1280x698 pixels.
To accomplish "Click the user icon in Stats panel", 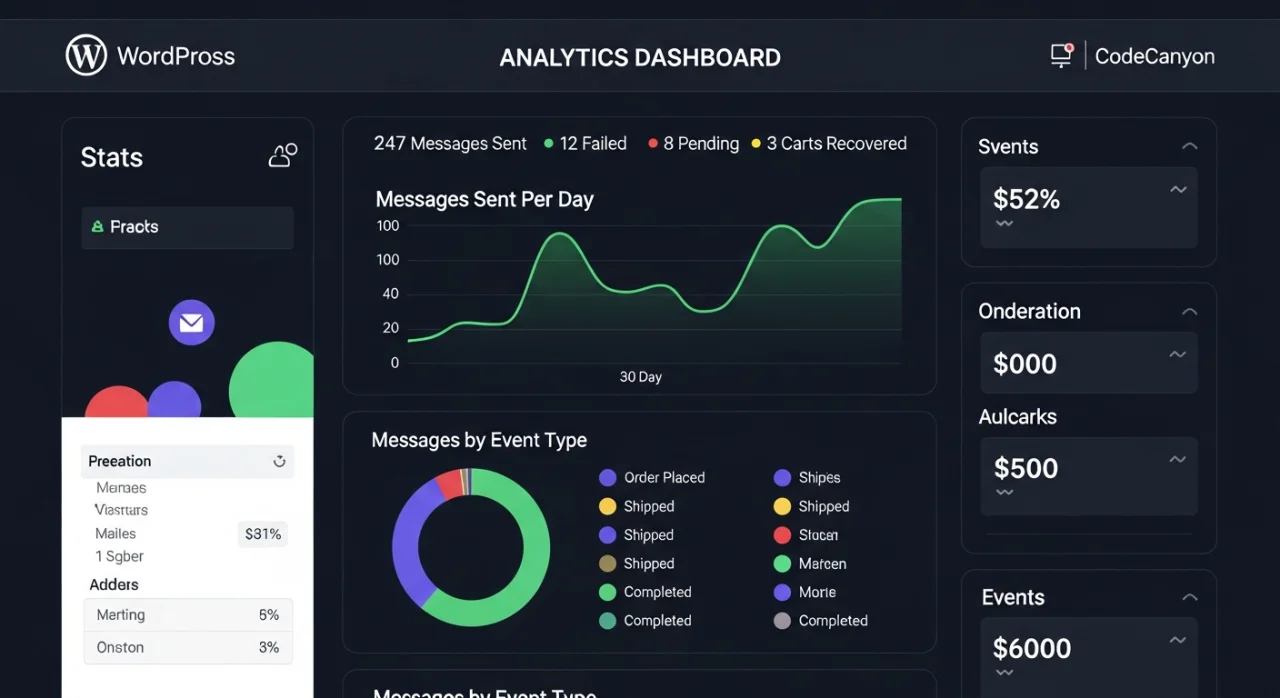I will (x=283, y=155).
